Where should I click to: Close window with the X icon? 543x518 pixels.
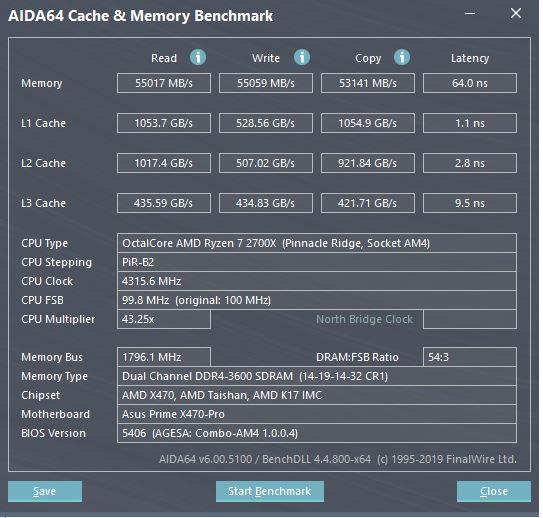coord(516,14)
